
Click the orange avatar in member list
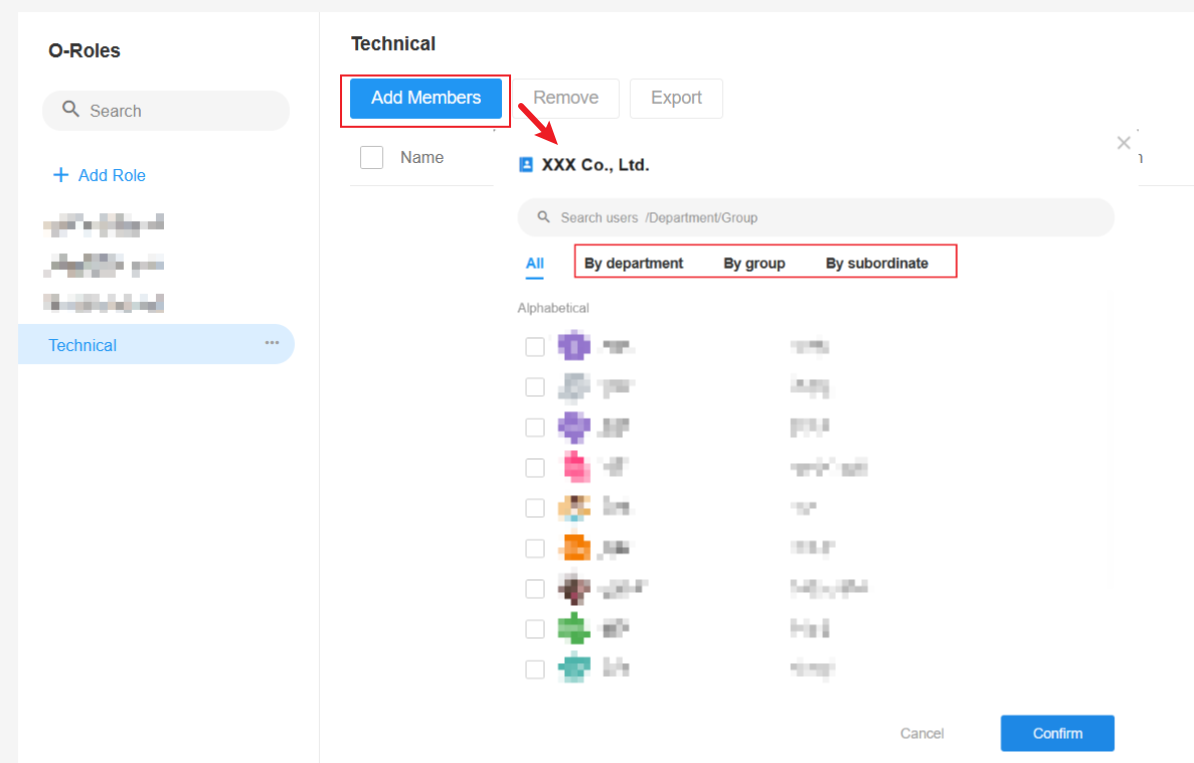[x=574, y=547]
